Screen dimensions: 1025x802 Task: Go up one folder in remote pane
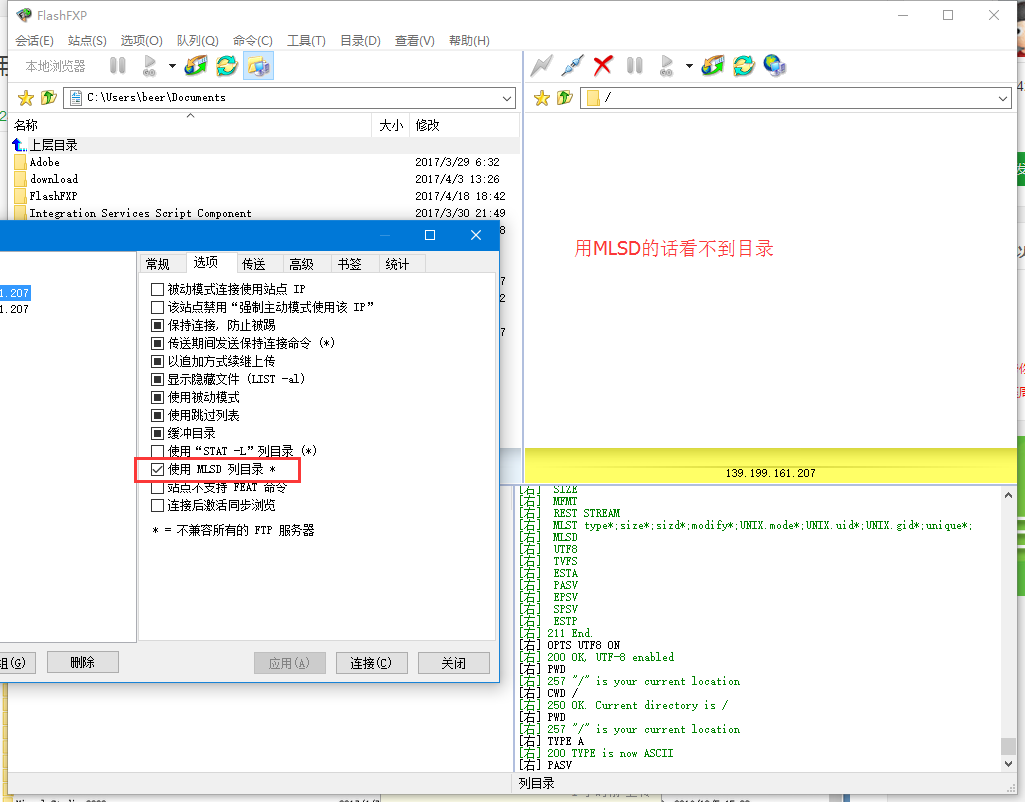point(565,98)
